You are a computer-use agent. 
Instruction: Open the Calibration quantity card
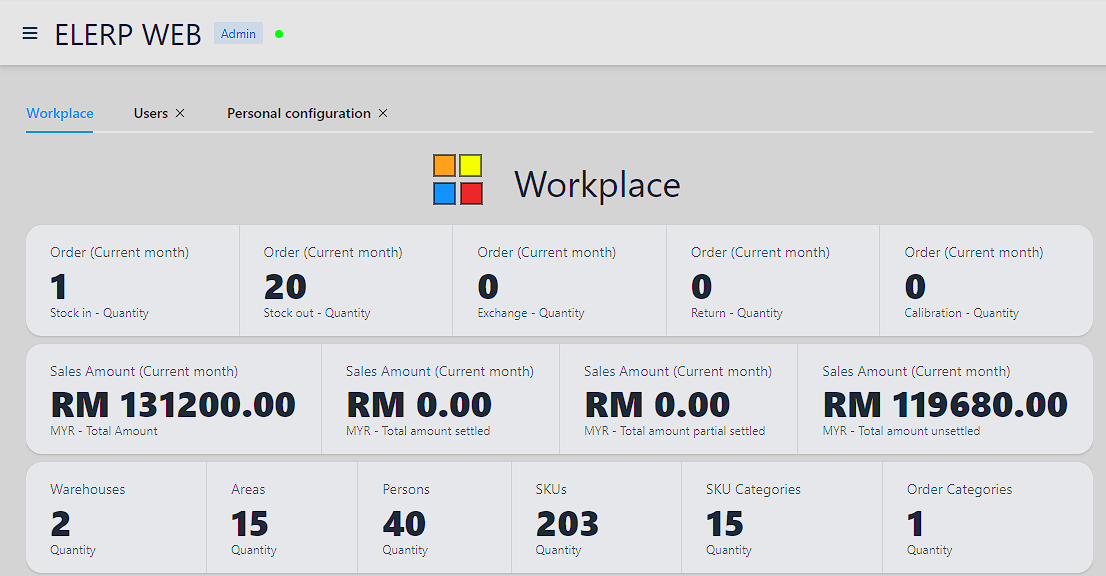[985, 281]
